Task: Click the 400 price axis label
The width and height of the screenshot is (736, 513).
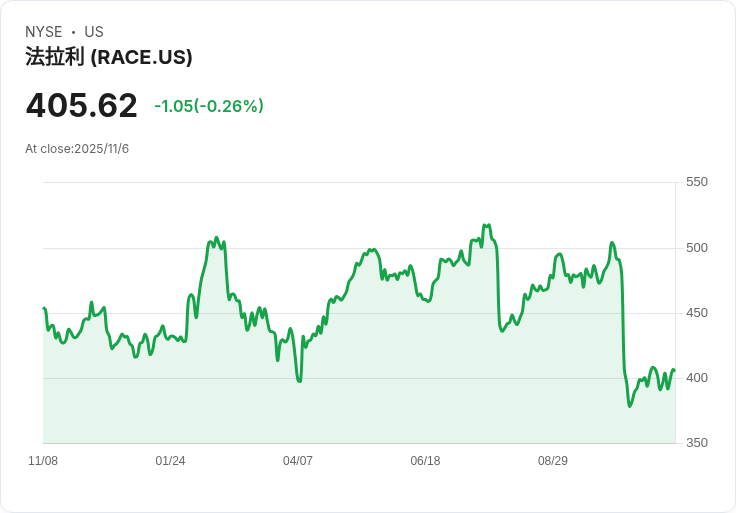Action: click(x=697, y=377)
